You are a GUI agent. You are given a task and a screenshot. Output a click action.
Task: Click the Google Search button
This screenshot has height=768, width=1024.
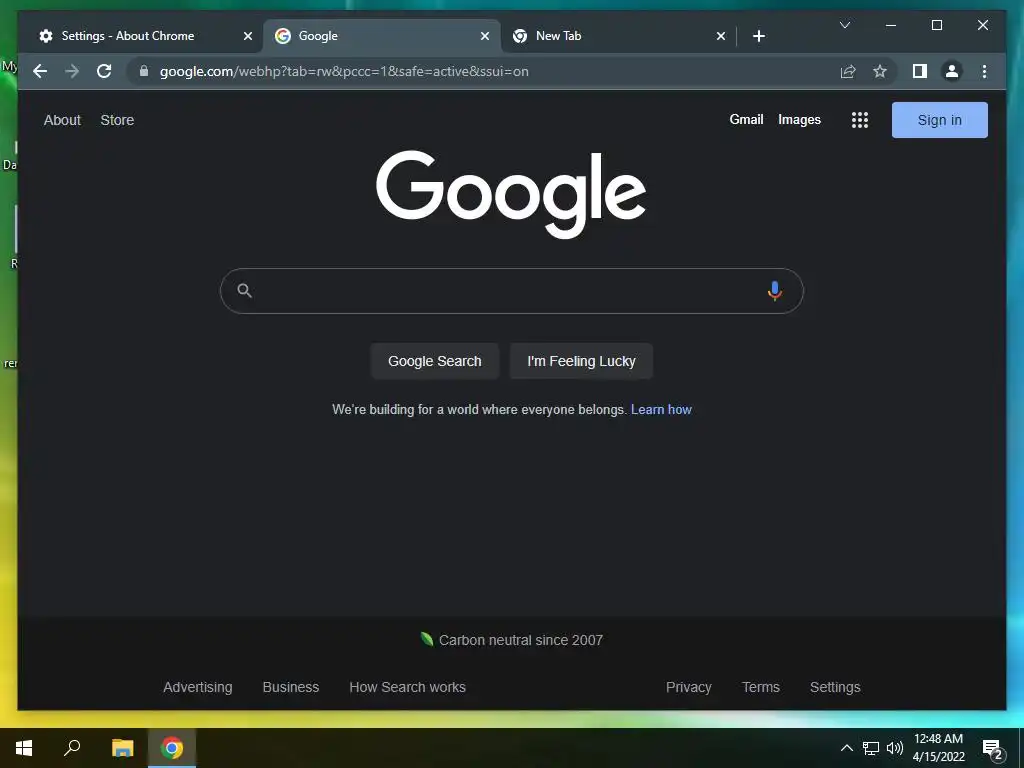pyautogui.click(x=434, y=361)
